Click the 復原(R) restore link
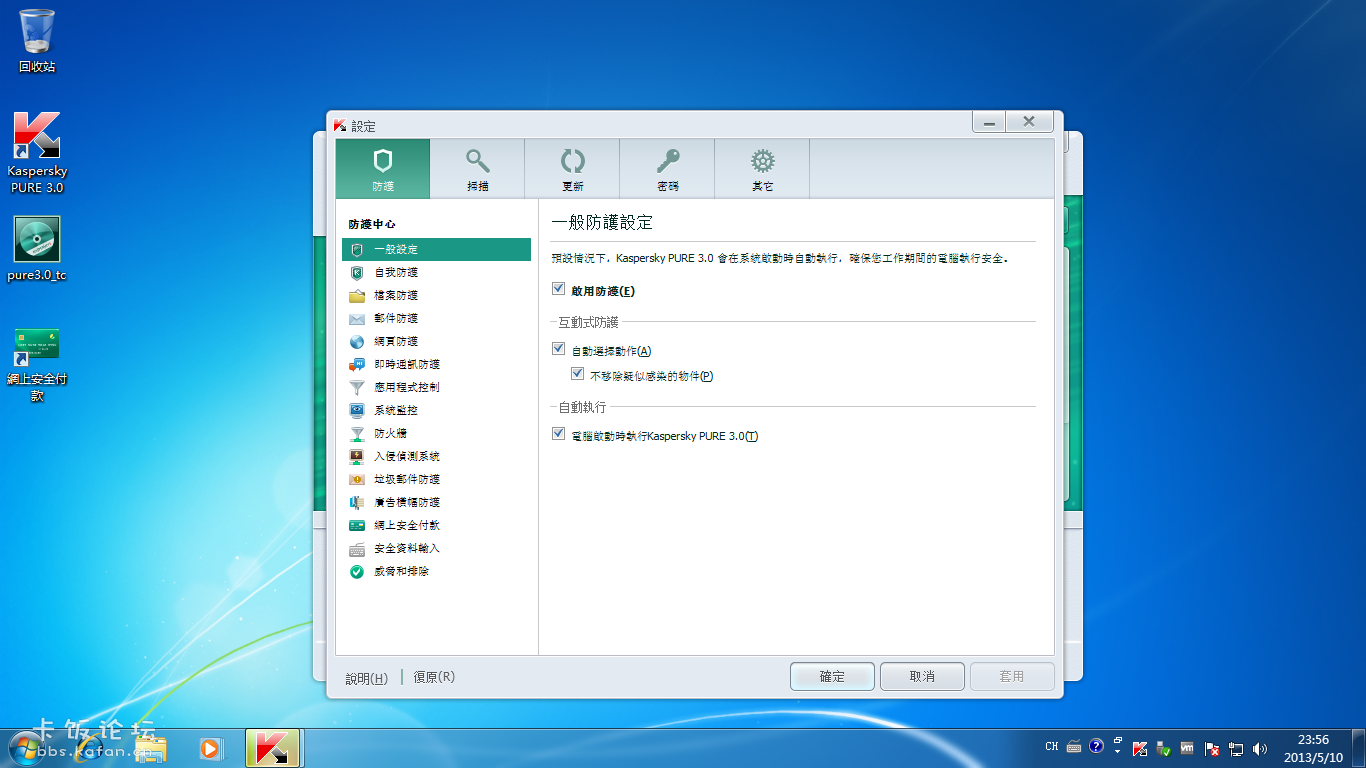Image resolution: width=1366 pixels, height=768 pixels. click(434, 677)
